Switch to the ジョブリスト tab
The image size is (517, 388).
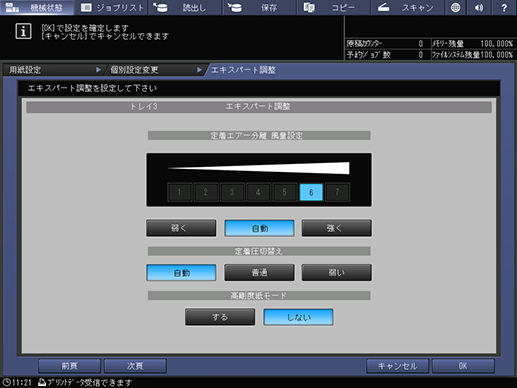pyautogui.click(x=112, y=7)
